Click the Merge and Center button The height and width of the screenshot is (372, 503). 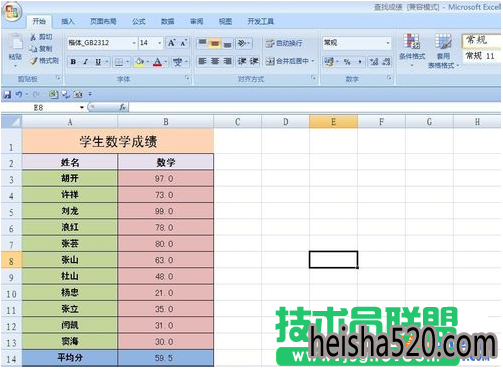tap(290, 61)
